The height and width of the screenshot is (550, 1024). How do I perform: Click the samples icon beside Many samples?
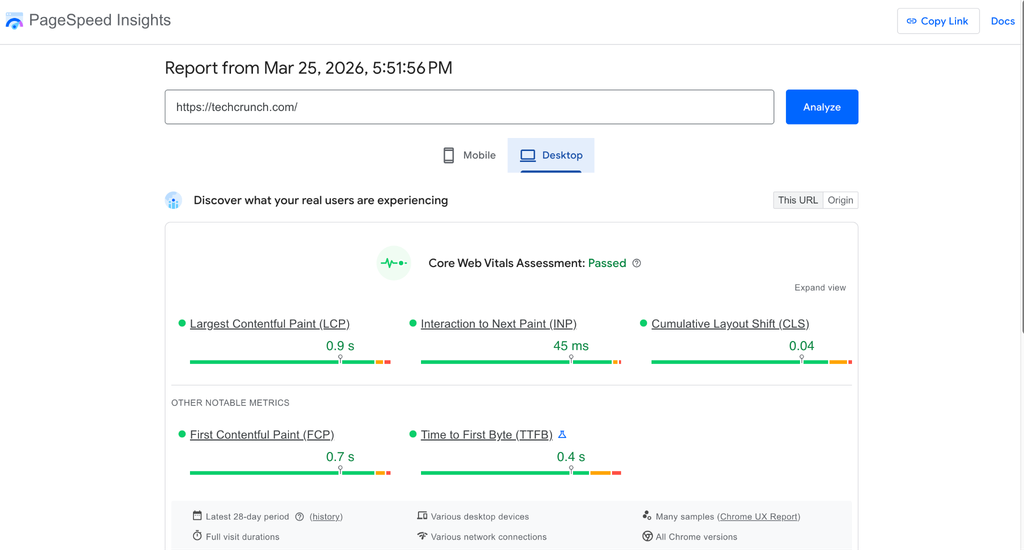pos(647,516)
